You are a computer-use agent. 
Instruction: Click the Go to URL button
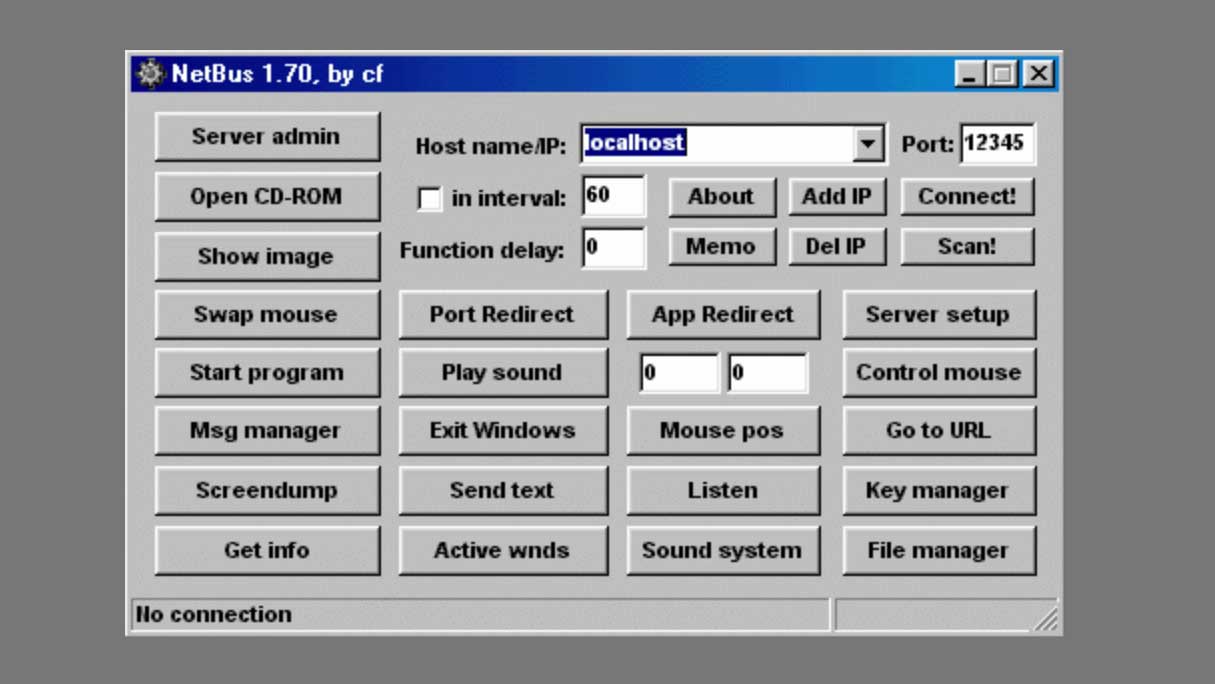tap(938, 431)
